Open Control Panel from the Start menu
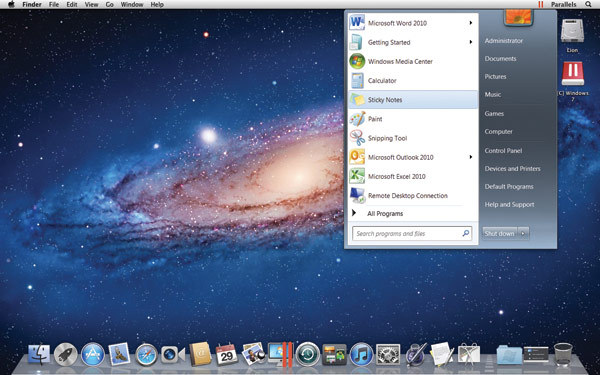This screenshot has width=600, height=375. [503, 151]
